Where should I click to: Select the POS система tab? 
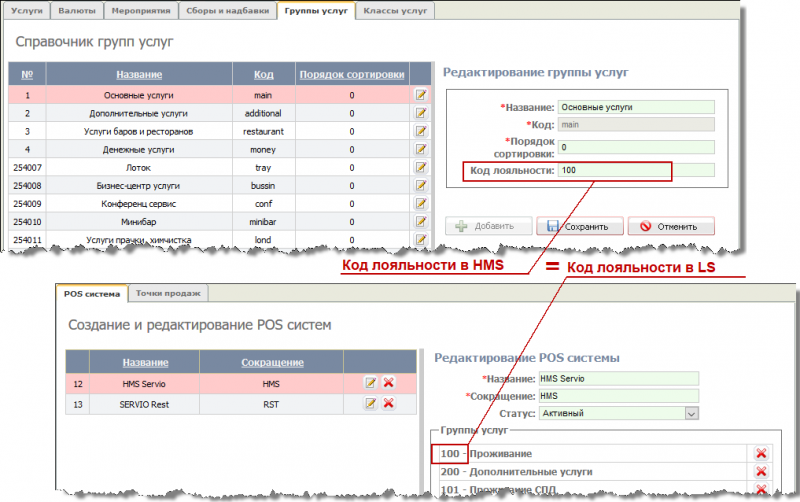[x=92, y=294]
